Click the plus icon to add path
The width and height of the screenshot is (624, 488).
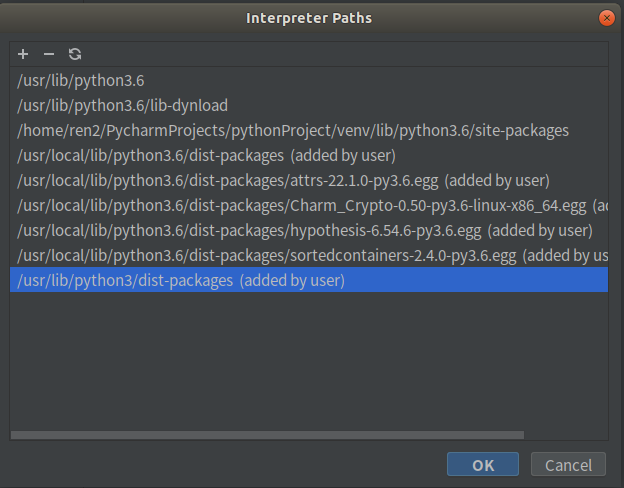[23, 54]
